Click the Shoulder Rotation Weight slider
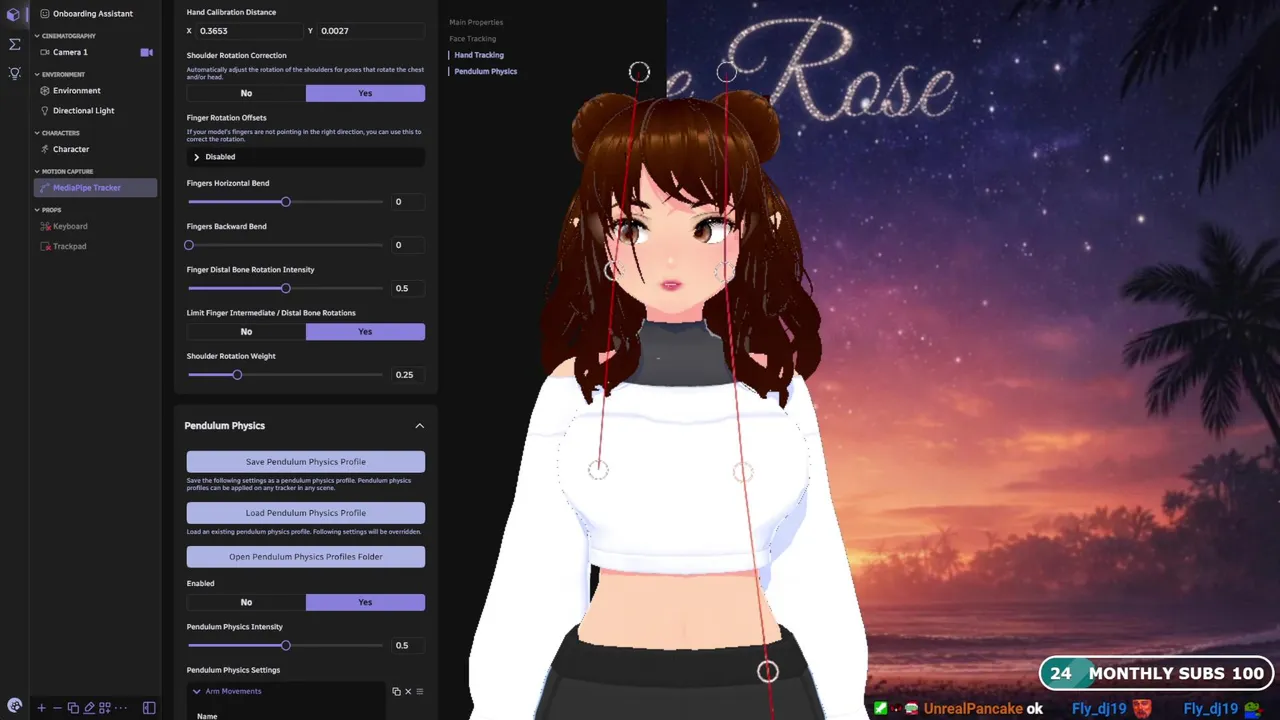 [x=285, y=375]
